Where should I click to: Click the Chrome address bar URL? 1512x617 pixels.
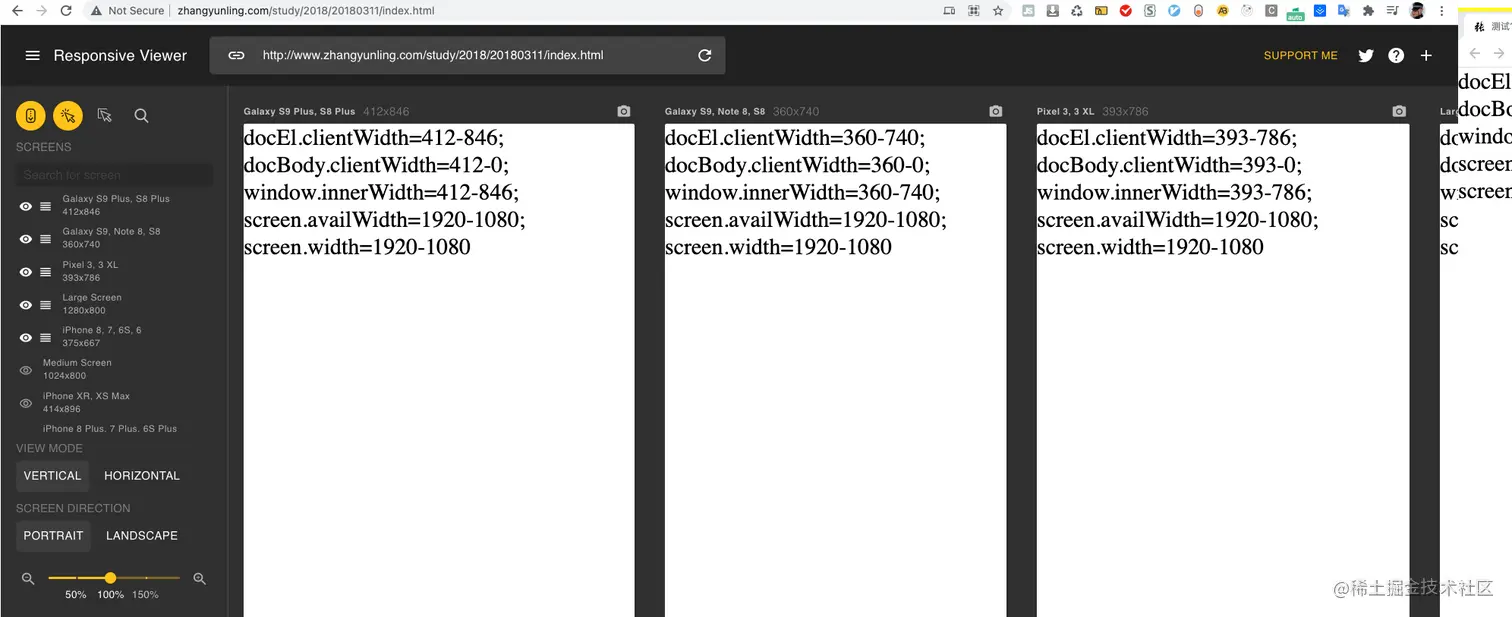point(306,11)
